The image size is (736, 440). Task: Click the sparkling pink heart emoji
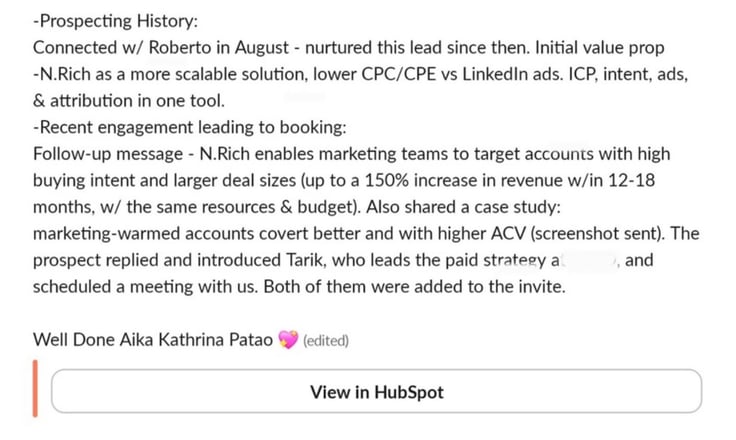click(x=288, y=340)
